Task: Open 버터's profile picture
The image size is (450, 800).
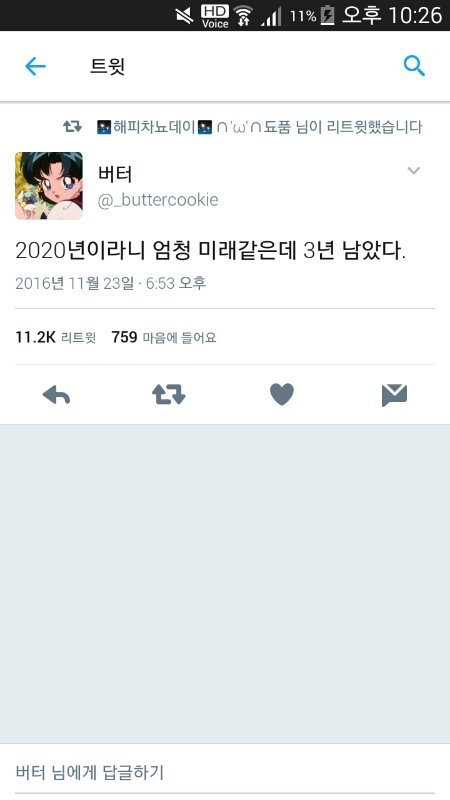Action: click(x=48, y=186)
